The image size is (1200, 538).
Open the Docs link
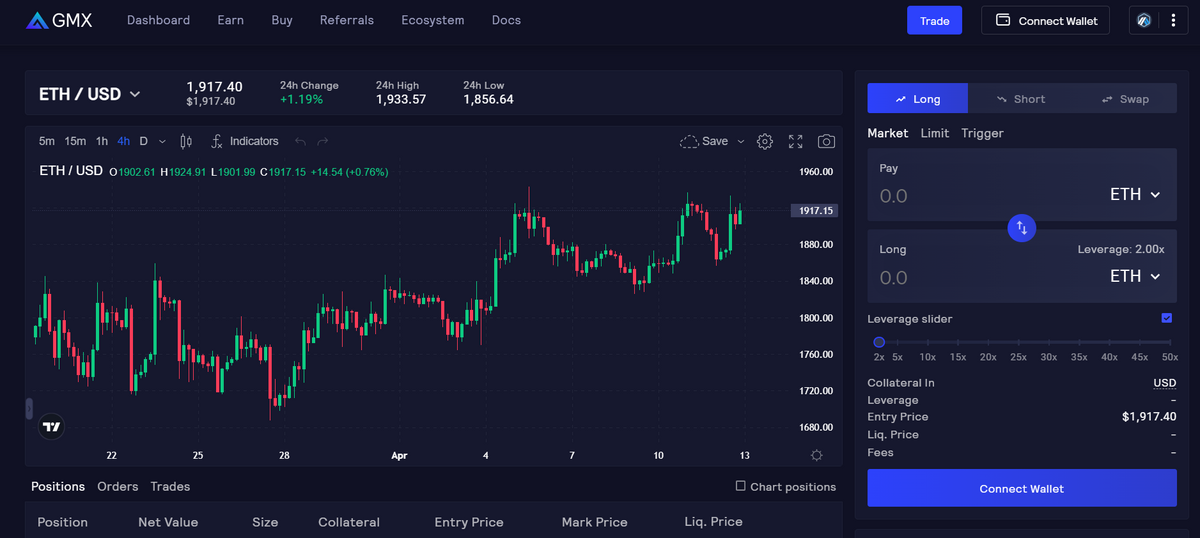click(x=506, y=20)
